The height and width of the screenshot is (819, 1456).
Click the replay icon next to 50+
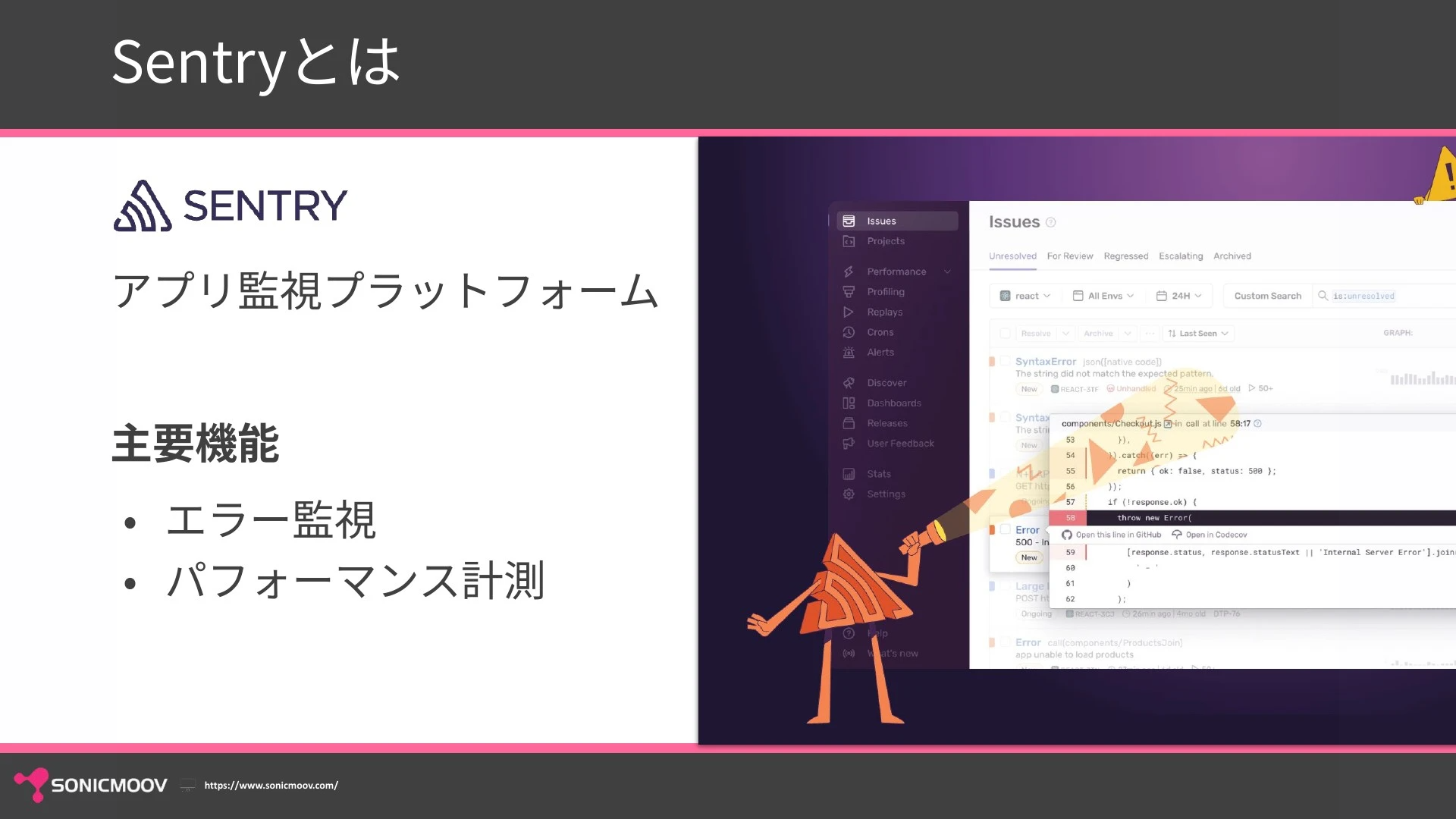[x=1252, y=388]
